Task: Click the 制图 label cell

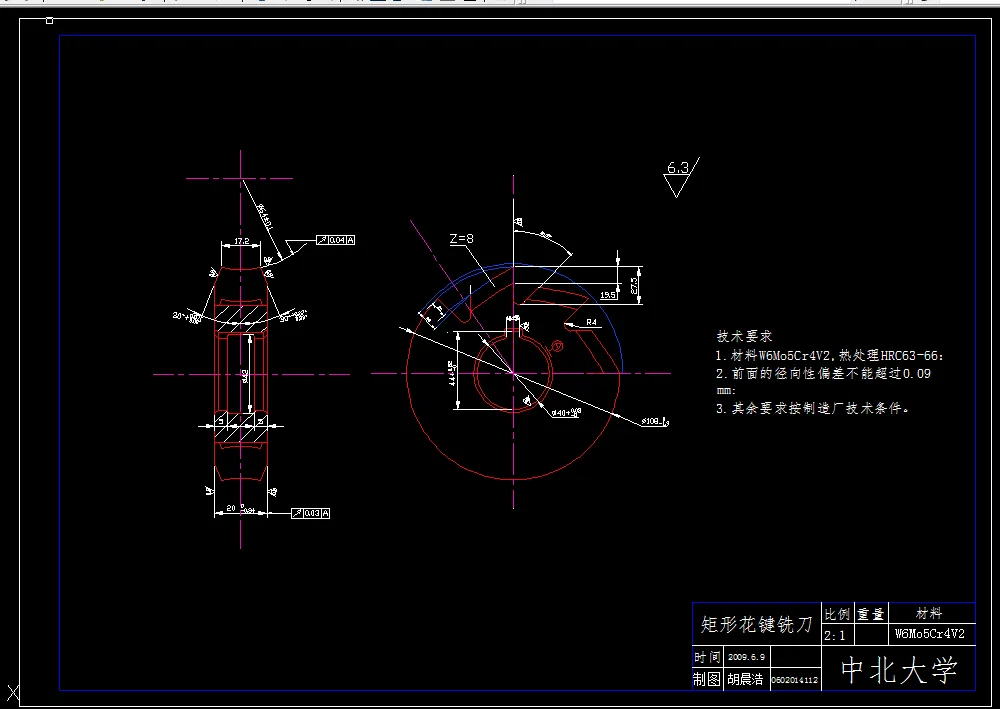Action: [x=707, y=679]
